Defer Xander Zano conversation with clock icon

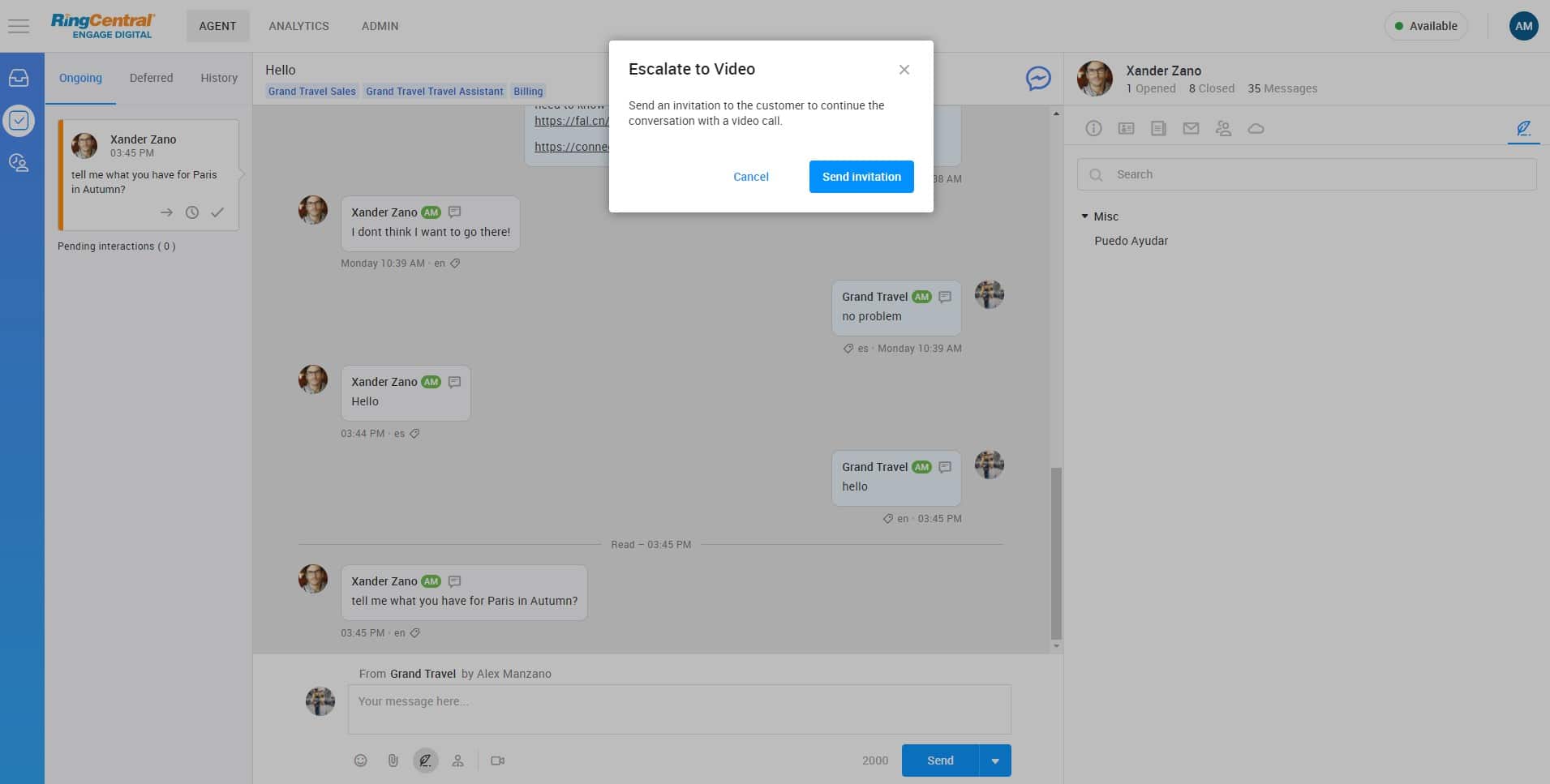(192, 212)
